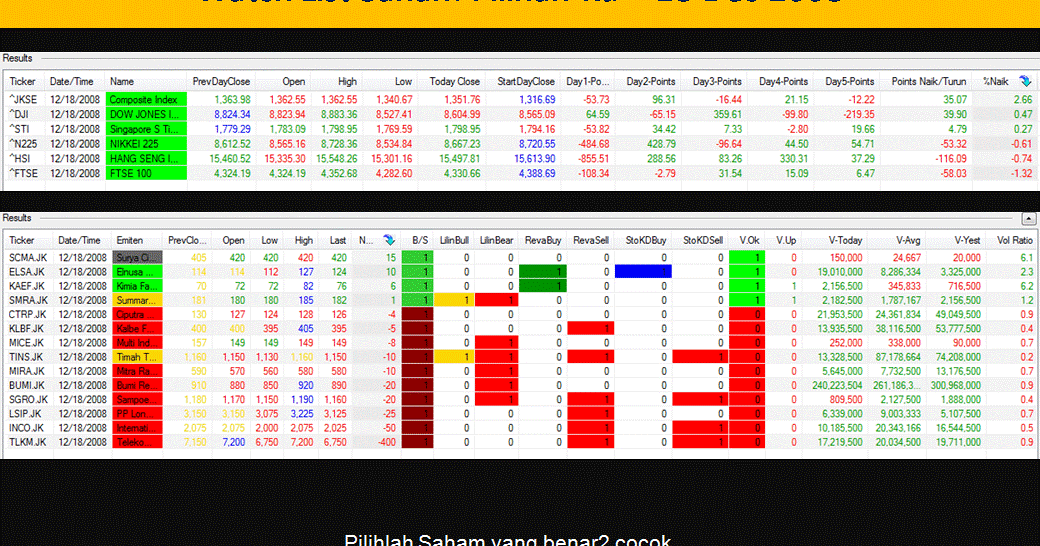The height and width of the screenshot is (546, 1040).
Task: Click the DOW JONES I... name cell
Action: 146,114
